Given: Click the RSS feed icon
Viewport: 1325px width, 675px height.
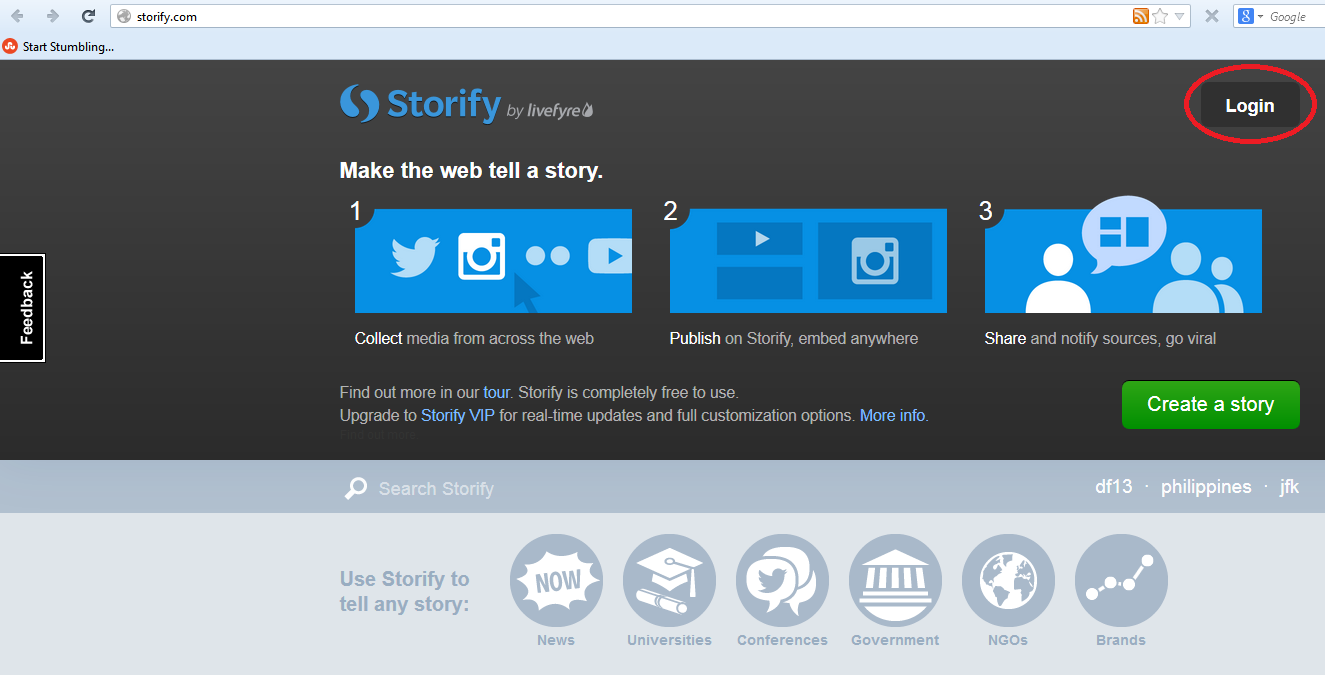Looking at the screenshot, I should [x=1141, y=16].
